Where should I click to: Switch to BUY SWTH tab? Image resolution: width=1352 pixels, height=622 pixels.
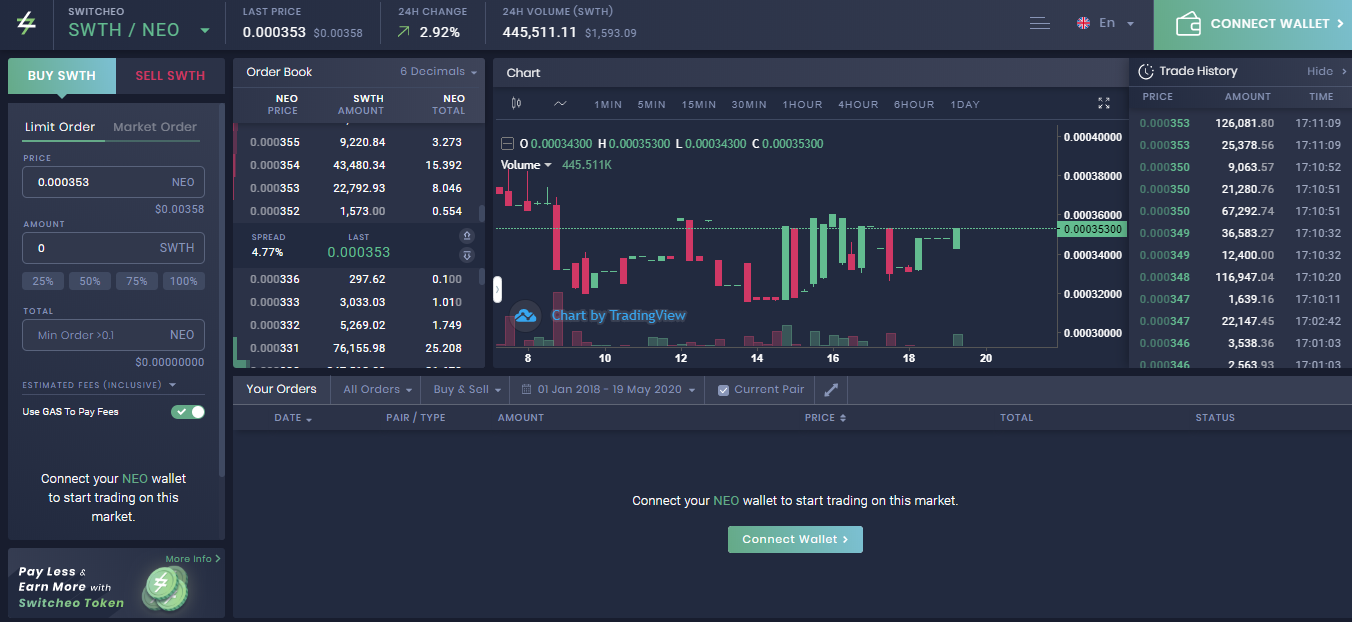[x=62, y=76]
